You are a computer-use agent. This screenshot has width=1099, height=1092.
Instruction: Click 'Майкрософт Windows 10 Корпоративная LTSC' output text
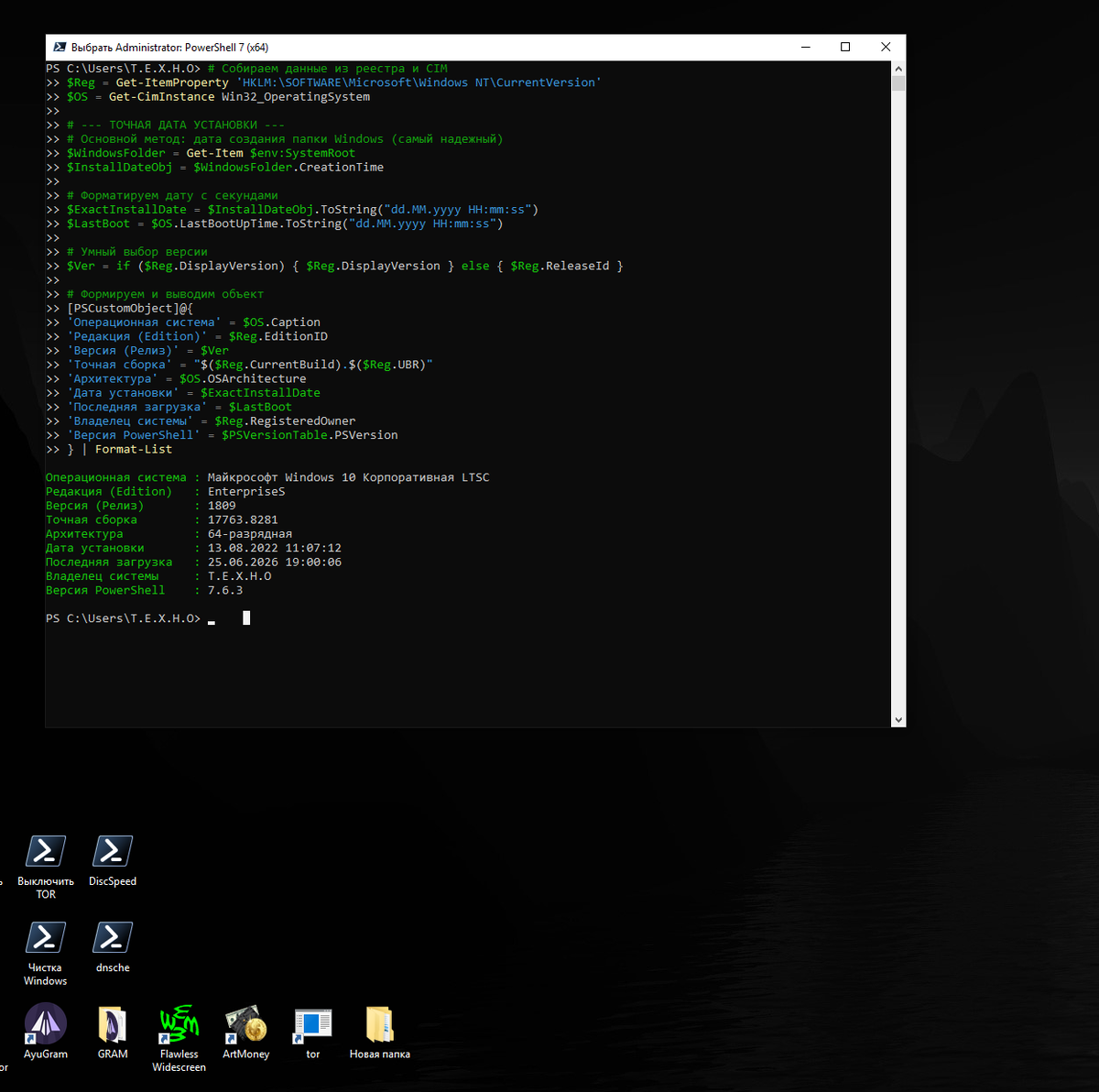(349, 477)
